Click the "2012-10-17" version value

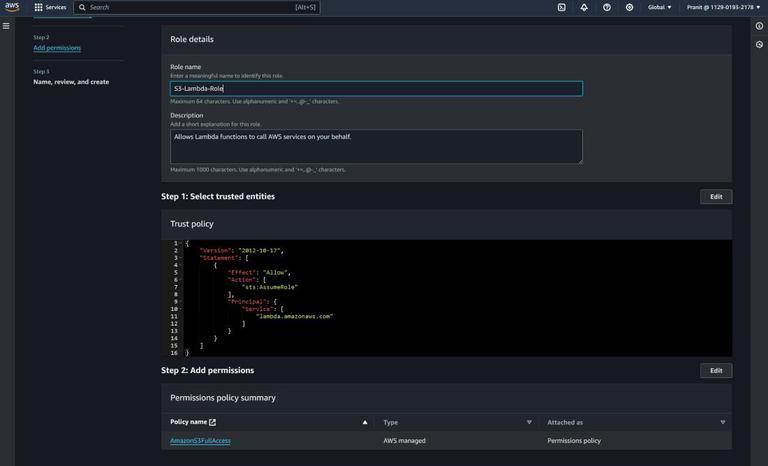click(x=260, y=250)
